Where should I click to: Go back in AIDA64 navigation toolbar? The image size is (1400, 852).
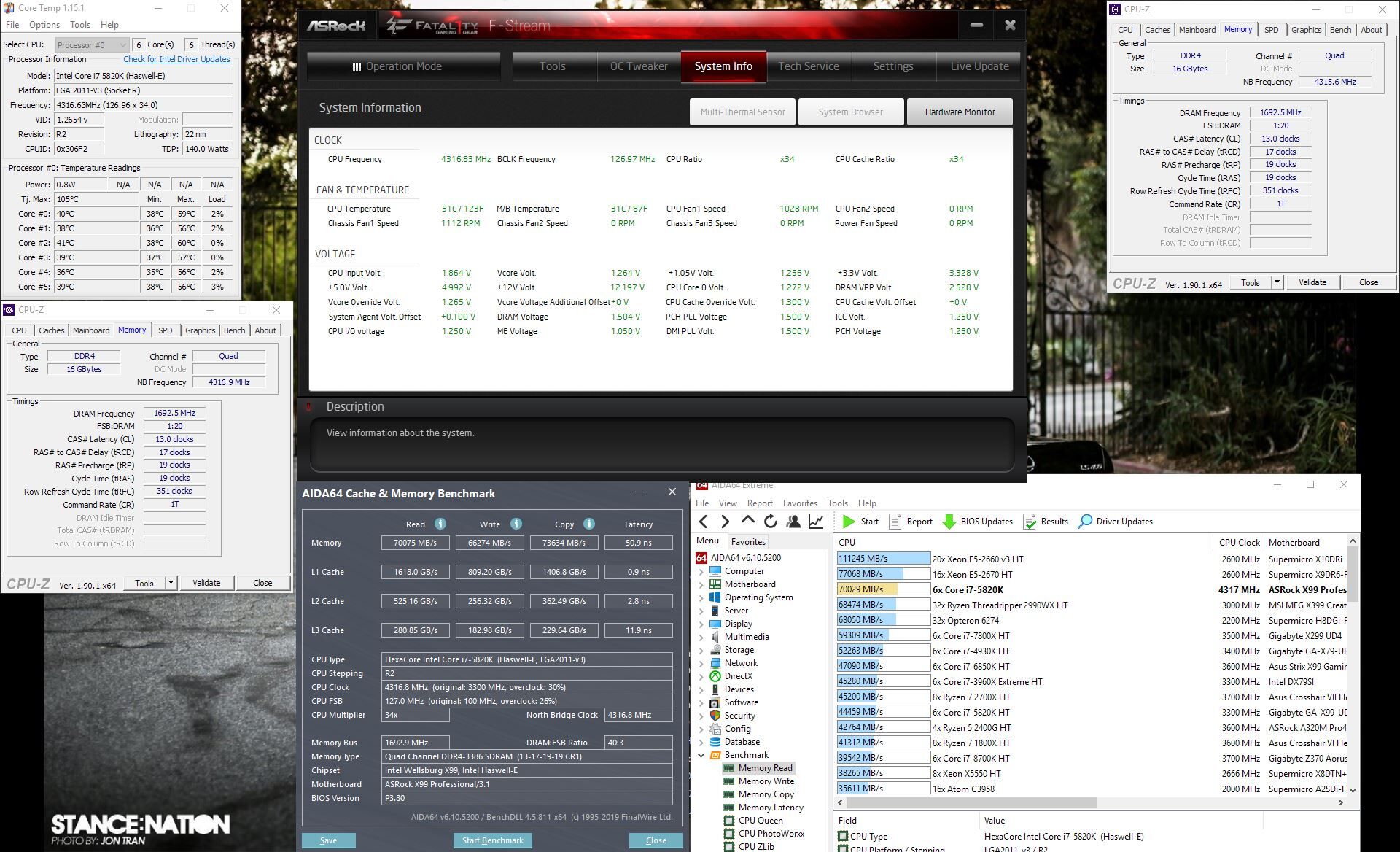pos(703,522)
